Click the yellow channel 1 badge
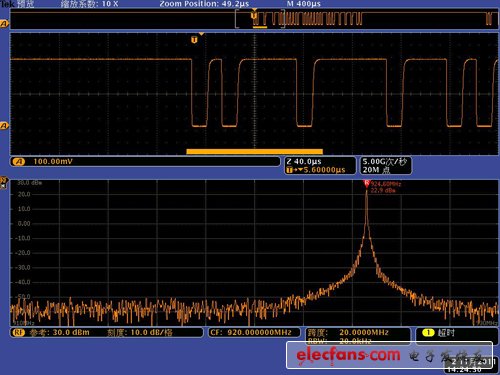This screenshot has width=500, height=375. point(428,332)
